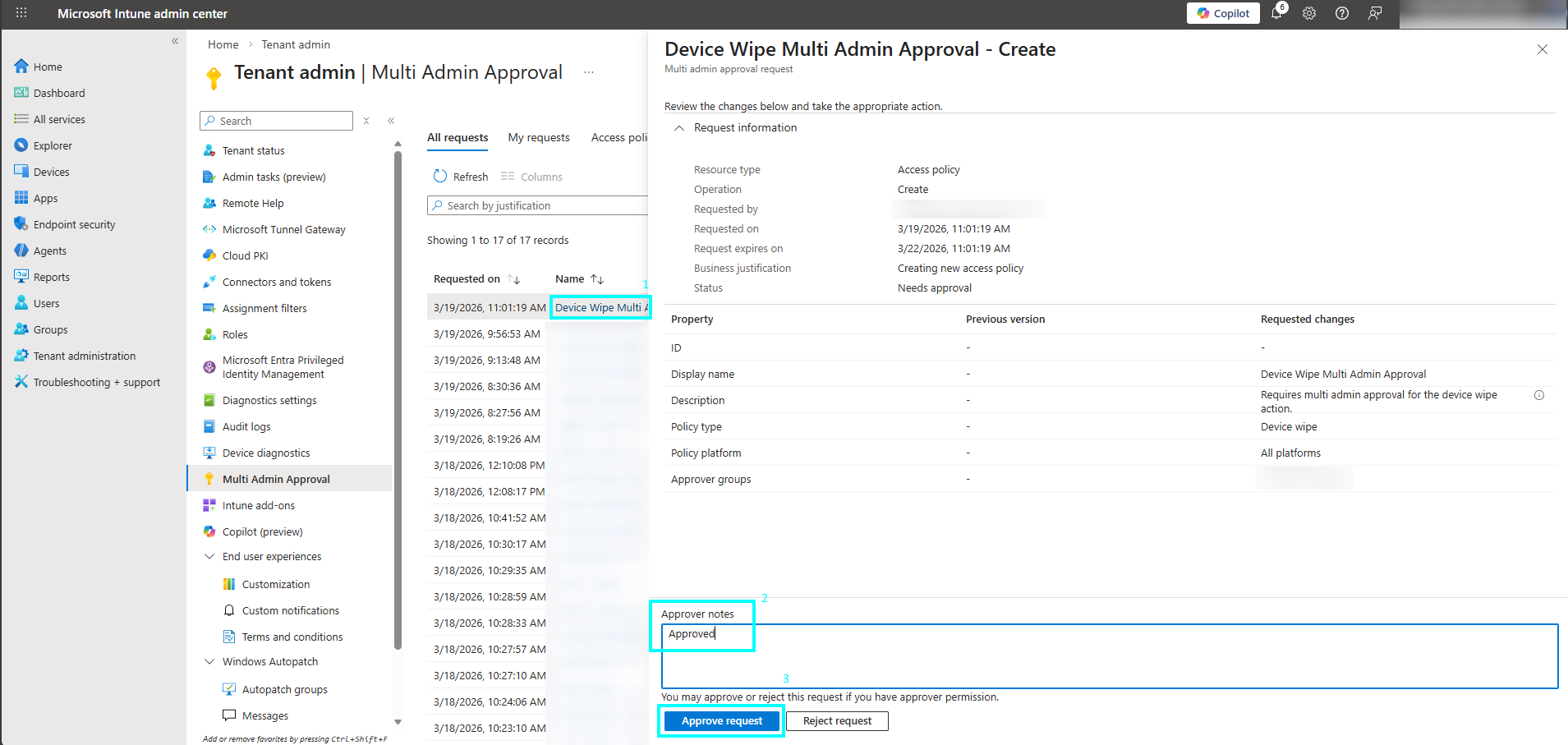Open the help question mark icon
This screenshot has width=1568, height=745.
1342,13
